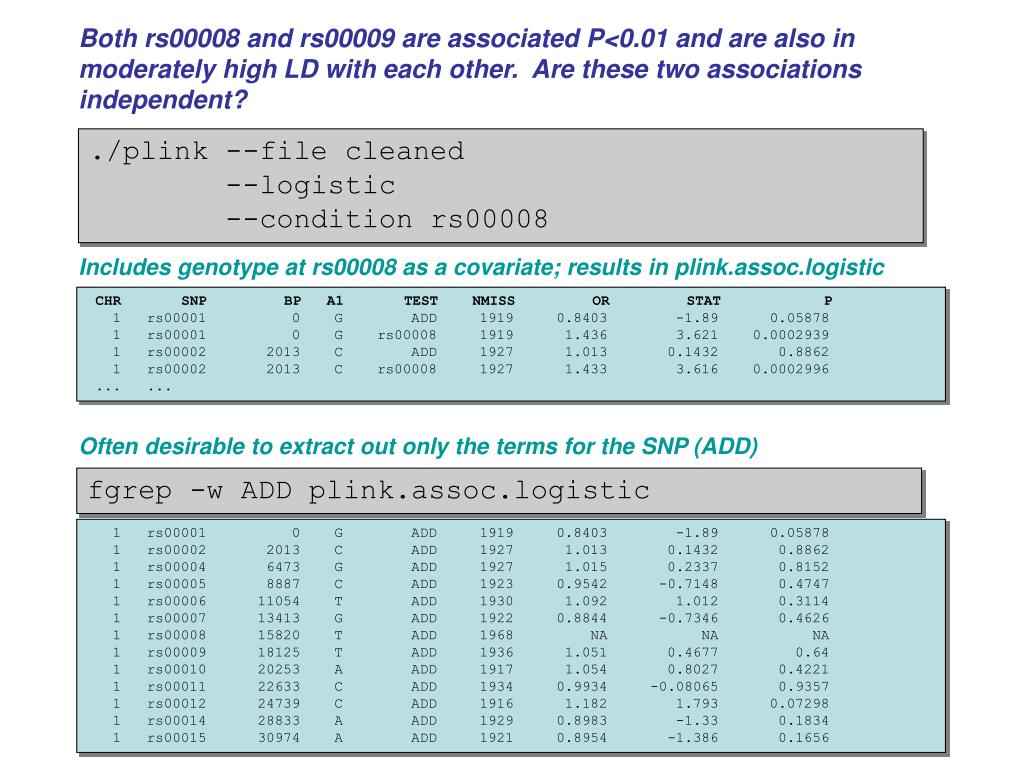The width and height of the screenshot is (1024, 768).
Task: Click 'rs00014' in the lower table
Action: click(176, 720)
